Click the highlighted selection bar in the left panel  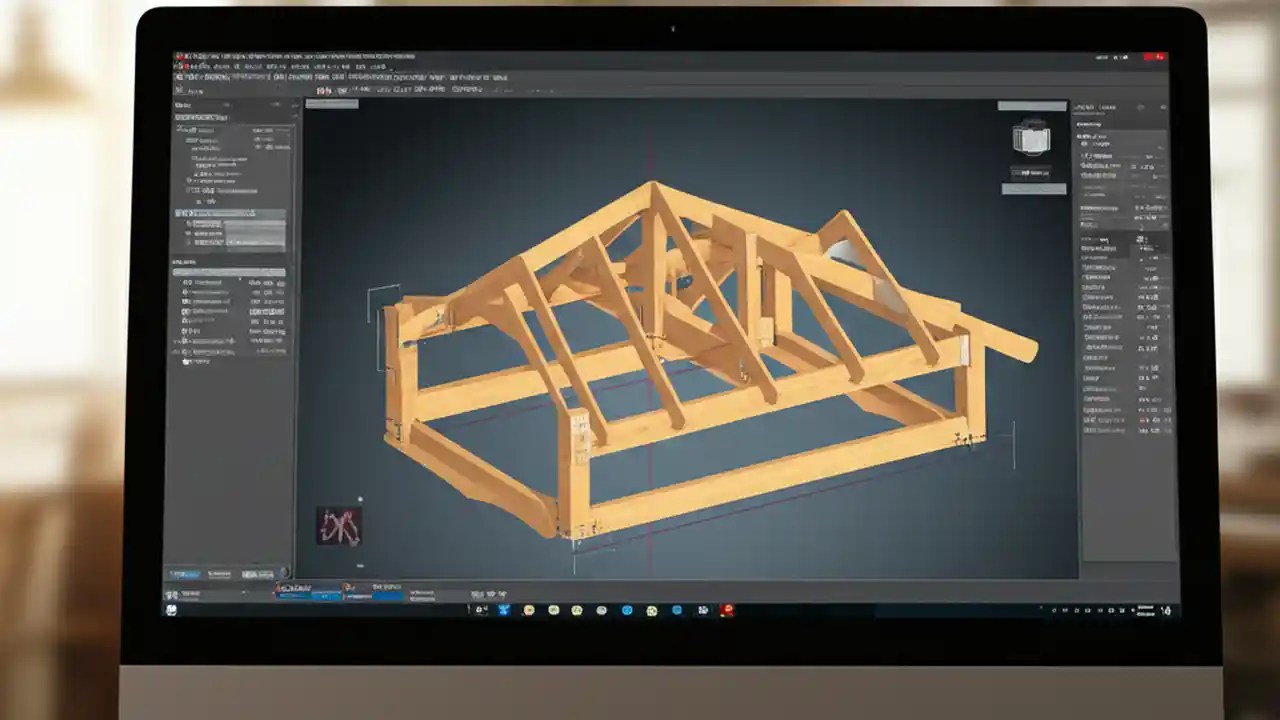point(229,212)
